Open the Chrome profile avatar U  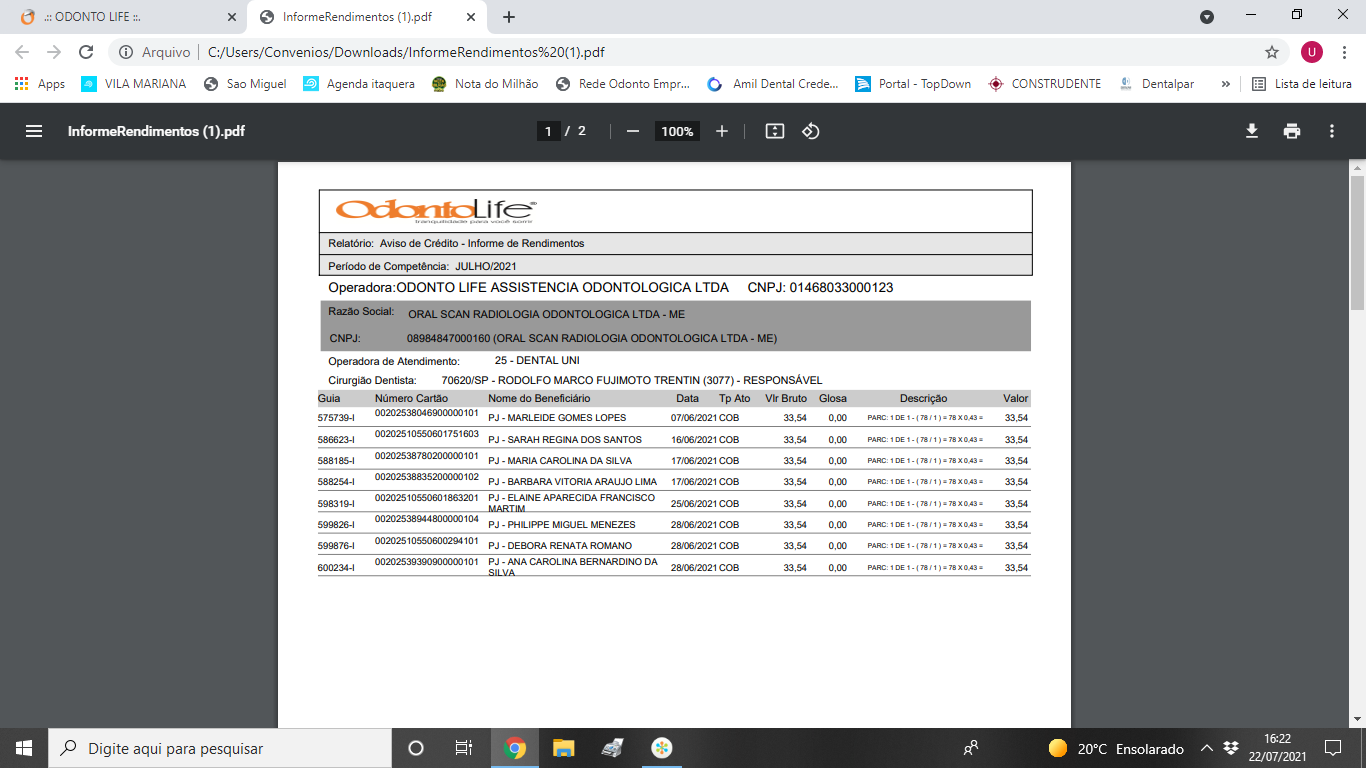[x=1312, y=52]
